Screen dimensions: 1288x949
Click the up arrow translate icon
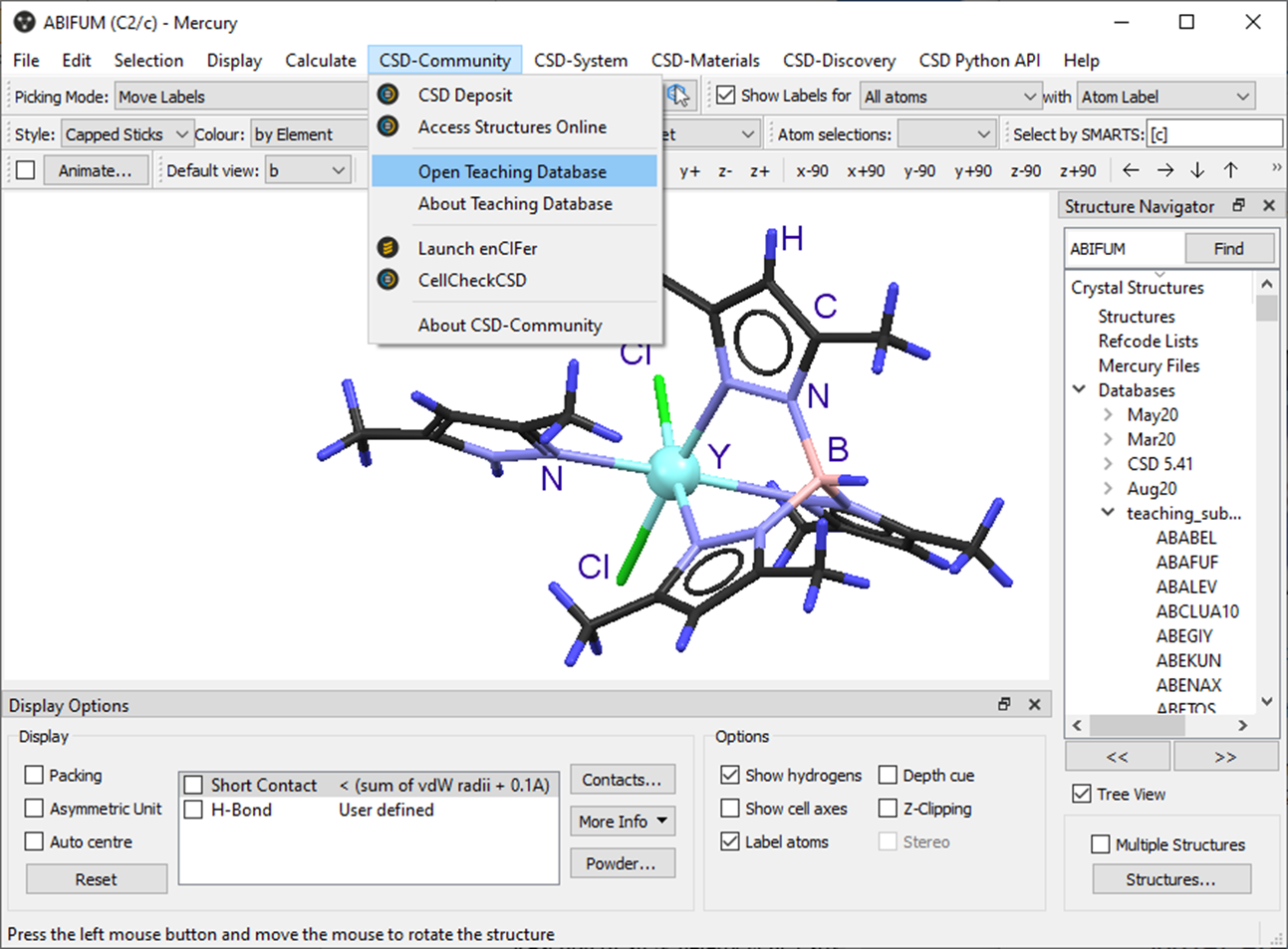pos(1231,170)
